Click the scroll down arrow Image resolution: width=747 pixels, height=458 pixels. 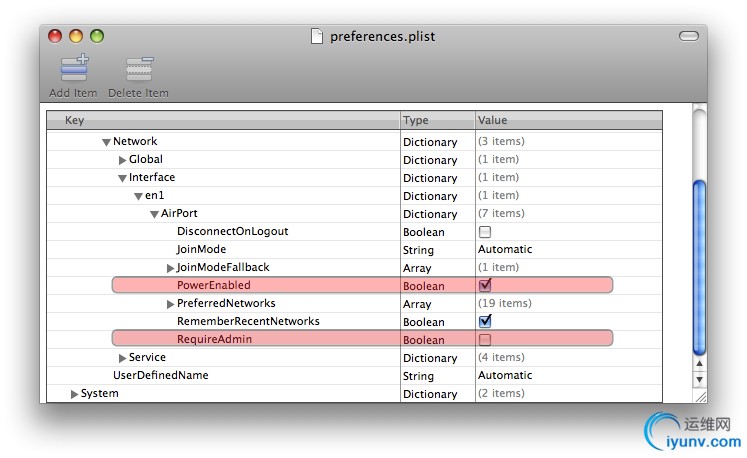point(699,380)
